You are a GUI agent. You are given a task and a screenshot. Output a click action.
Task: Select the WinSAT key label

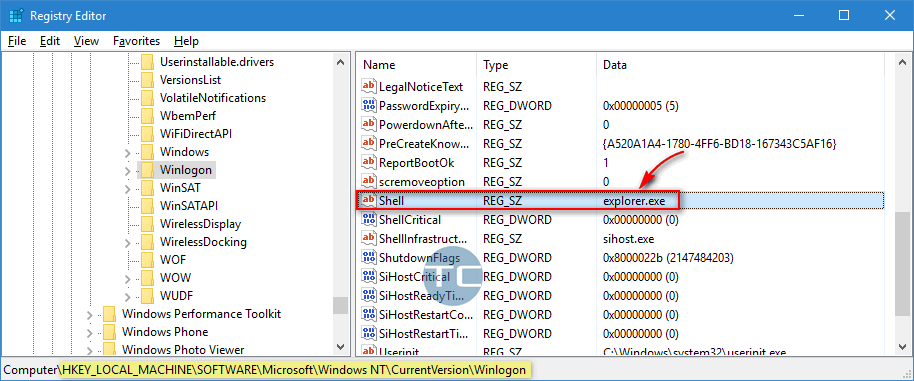(x=180, y=188)
